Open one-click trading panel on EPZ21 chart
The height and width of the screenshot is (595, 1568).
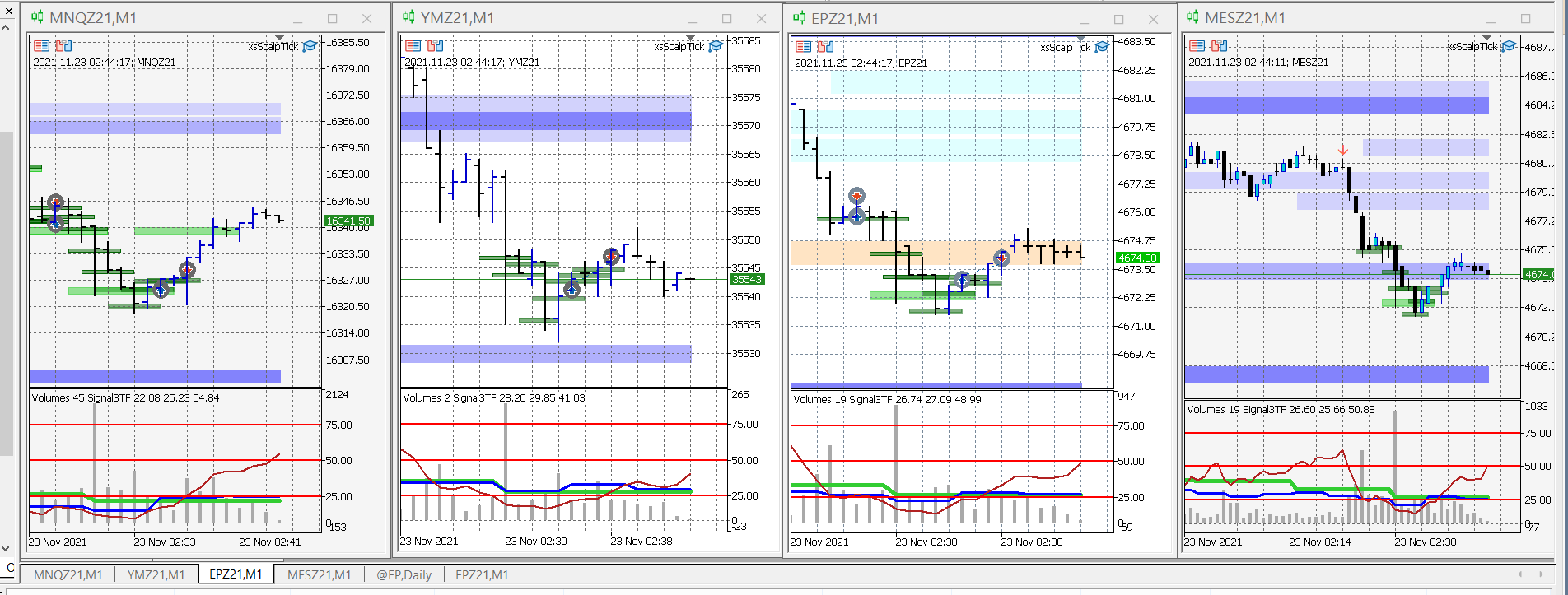click(x=804, y=47)
